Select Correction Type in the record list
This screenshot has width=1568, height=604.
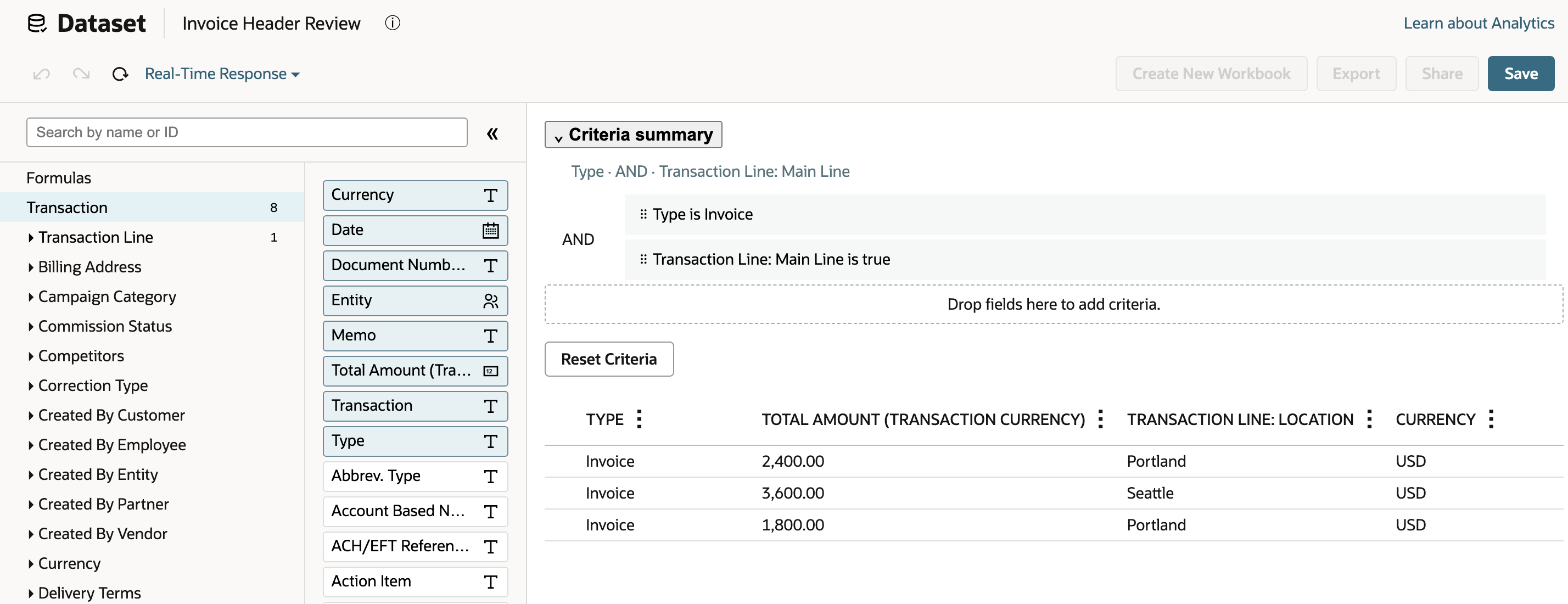point(93,385)
